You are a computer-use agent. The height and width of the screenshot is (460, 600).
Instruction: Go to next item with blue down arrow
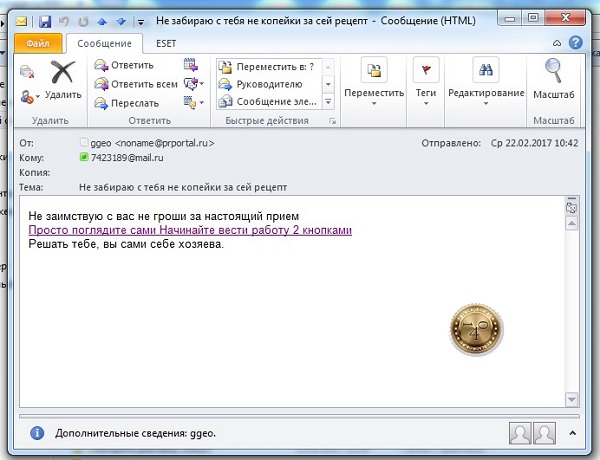(x=121, y=21)
